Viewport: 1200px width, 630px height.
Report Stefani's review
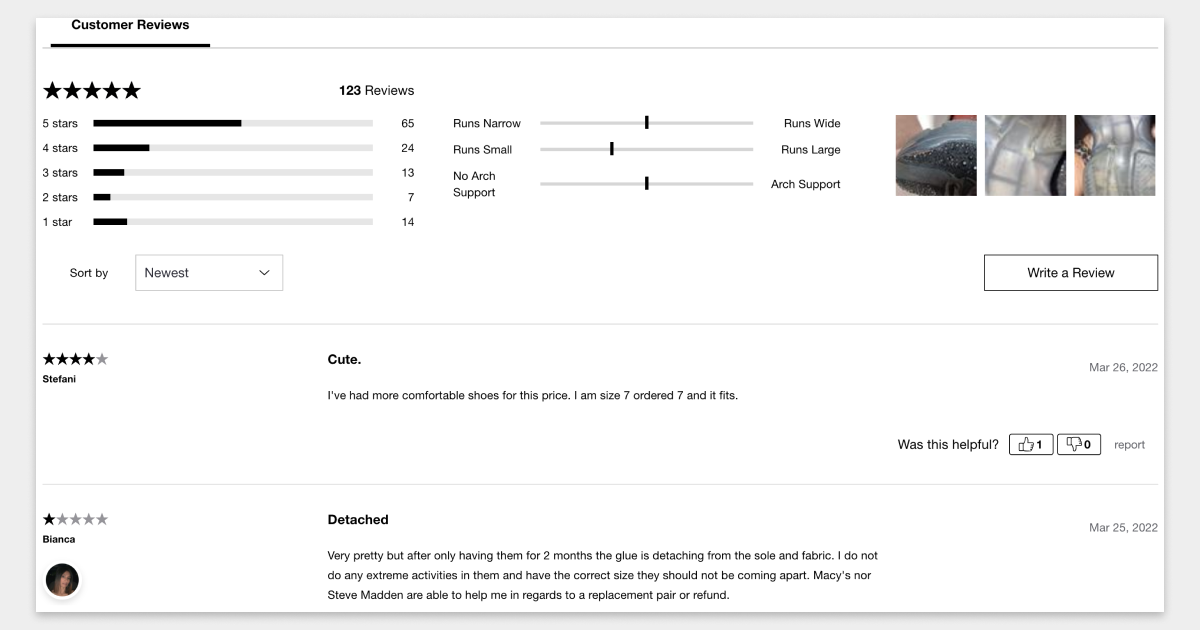pyautogui.click(x=1129, y=445)
